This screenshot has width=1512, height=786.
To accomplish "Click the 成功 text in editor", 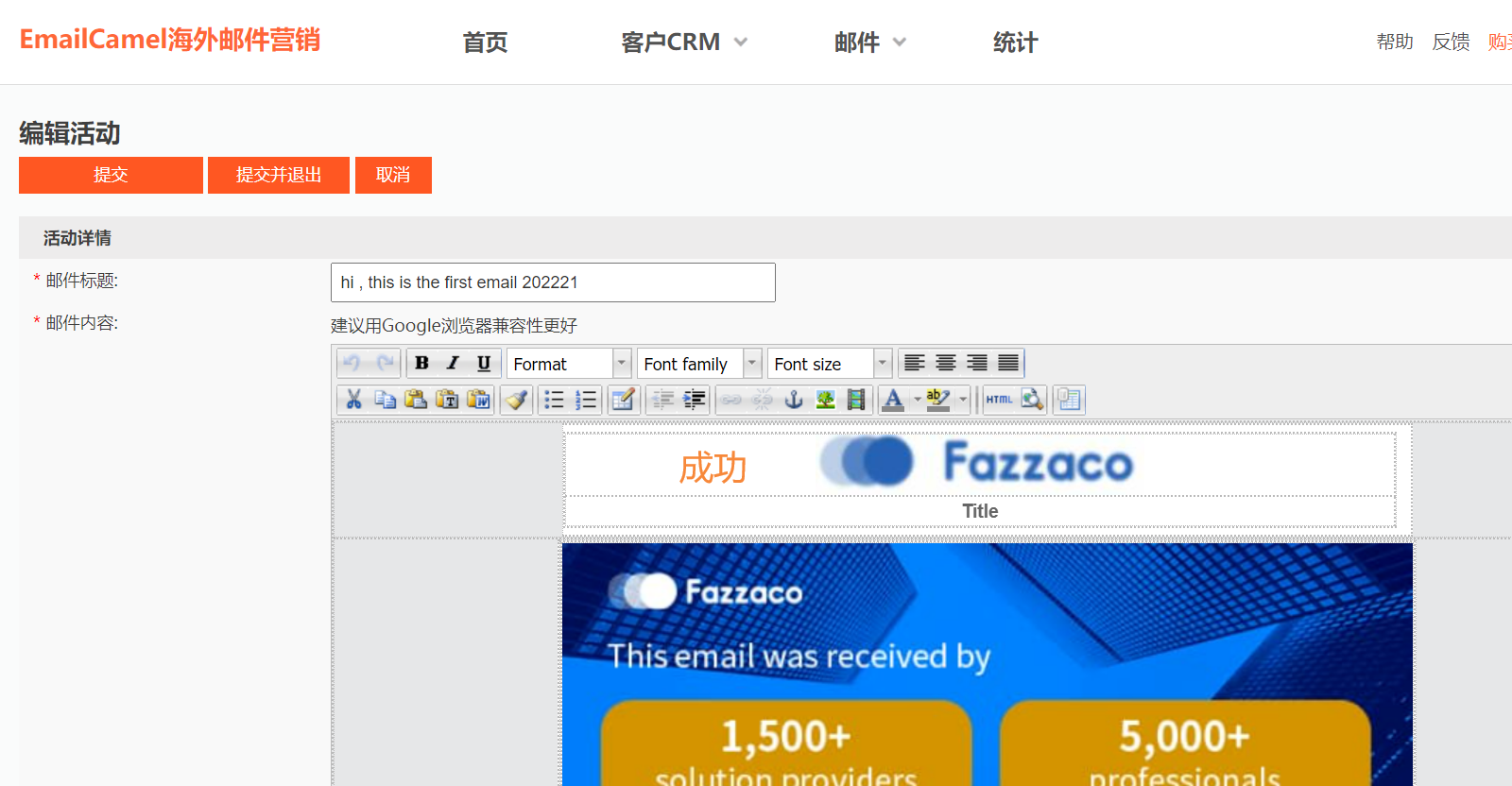I will point(713,468).
